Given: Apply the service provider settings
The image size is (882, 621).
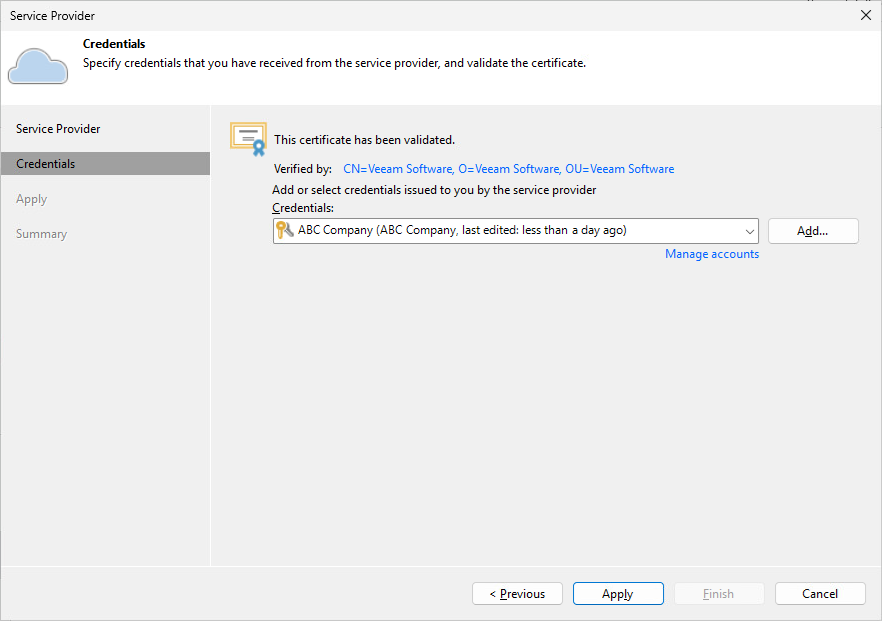Looking at the screenshot, I should click(618, 593).
